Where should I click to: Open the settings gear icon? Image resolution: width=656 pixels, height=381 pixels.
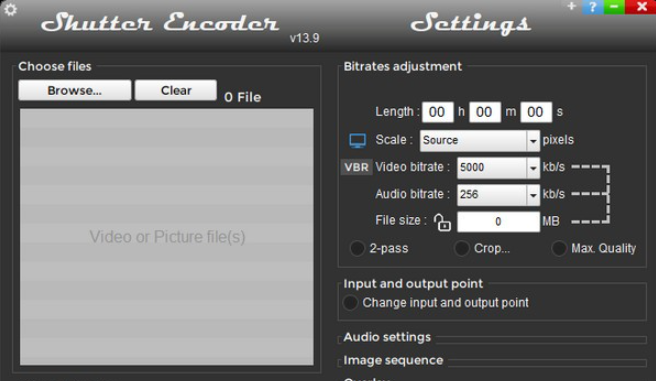coord(10,9)
